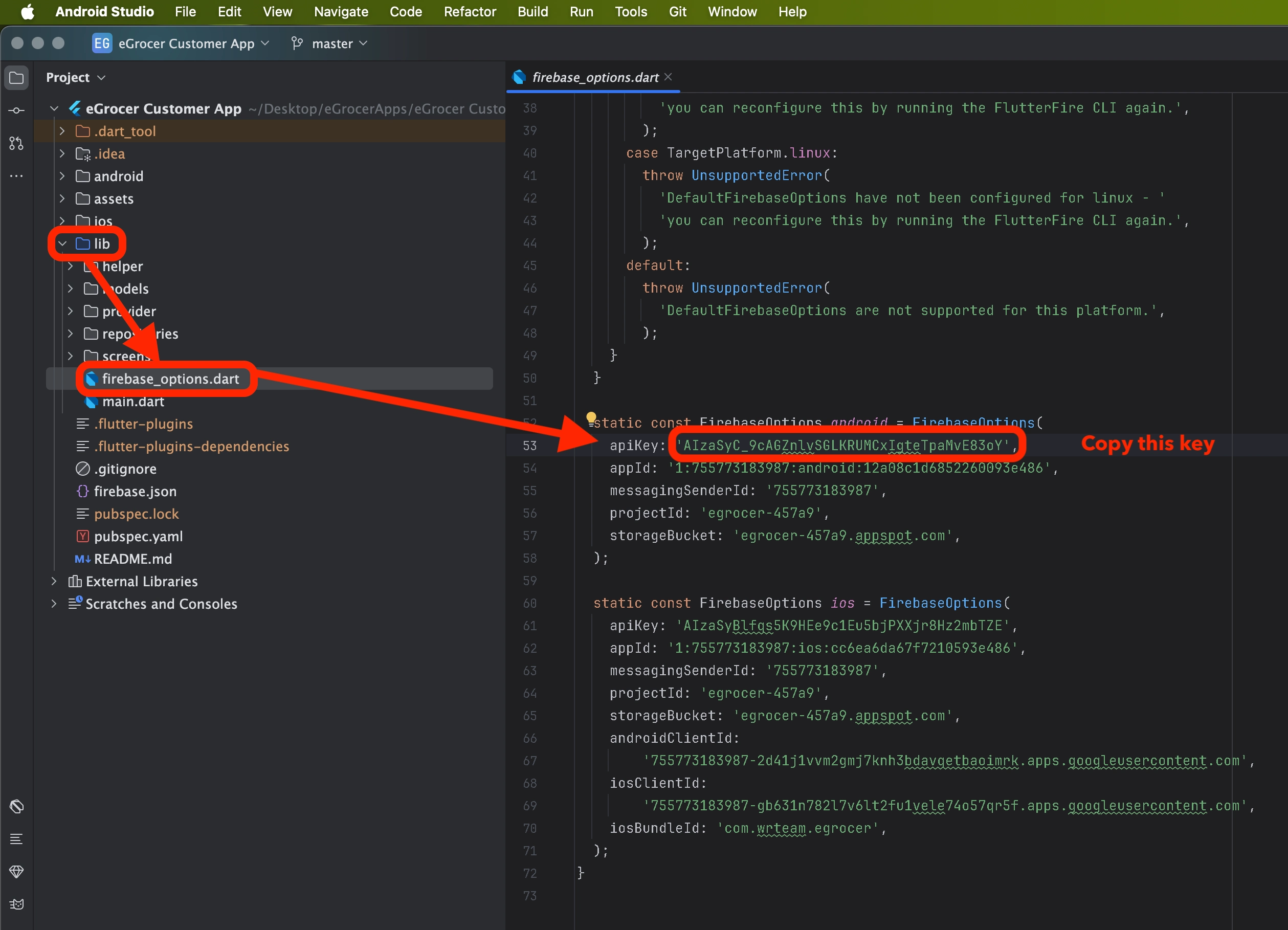The image size is (1288, 930).
Task: Open the Tools menu
Action: click(631, 12)
